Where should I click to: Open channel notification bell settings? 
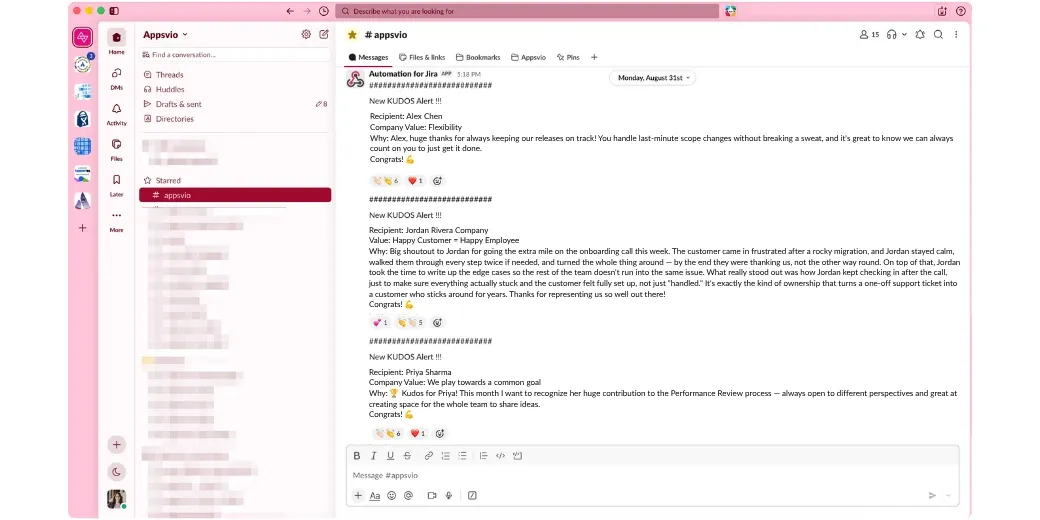pos(920,34)
